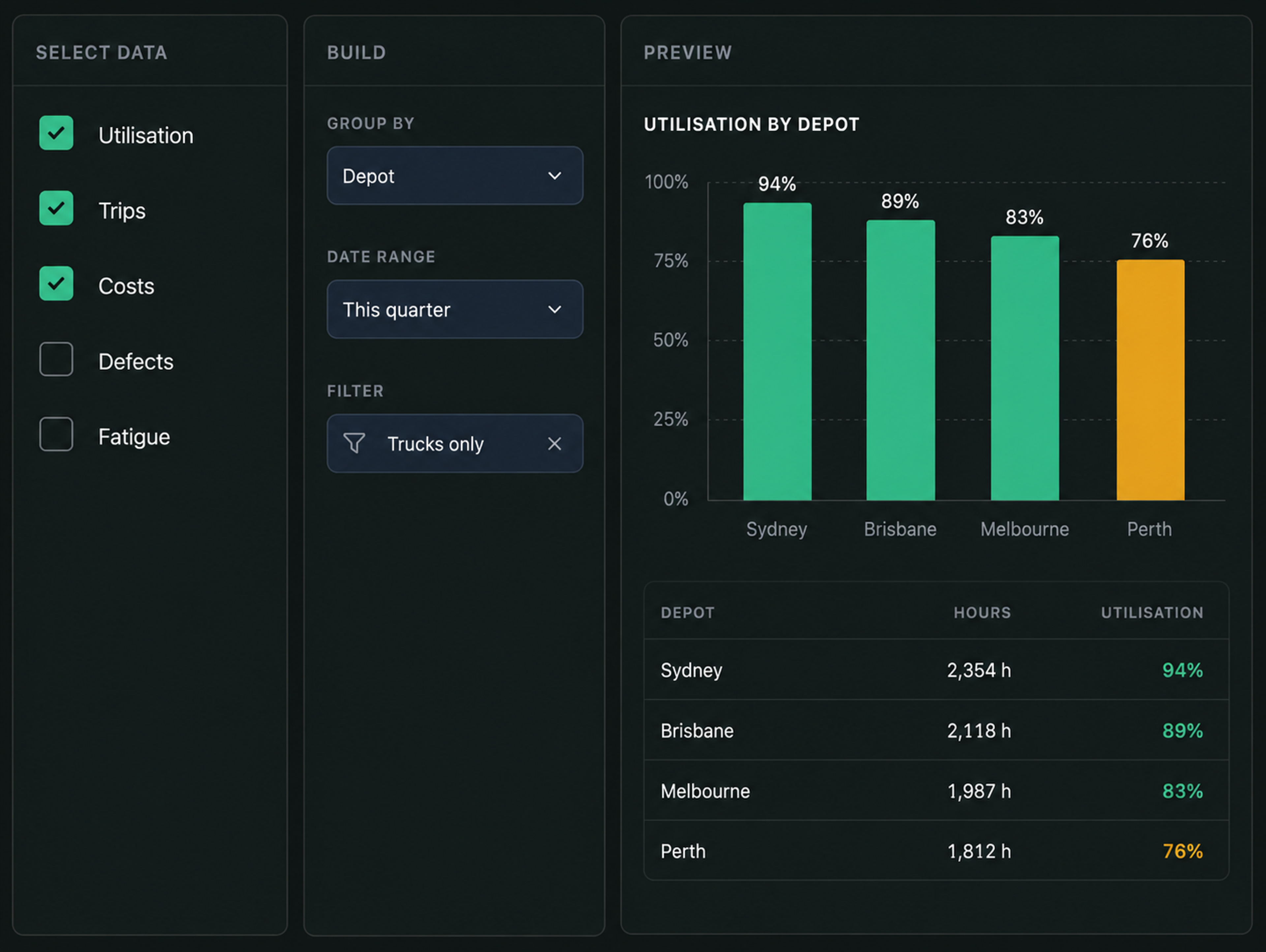The height and width of the screenshot is (952, 1266).
Task: Click the 83% utilisation table value
Action: [x=1183, y=791]
